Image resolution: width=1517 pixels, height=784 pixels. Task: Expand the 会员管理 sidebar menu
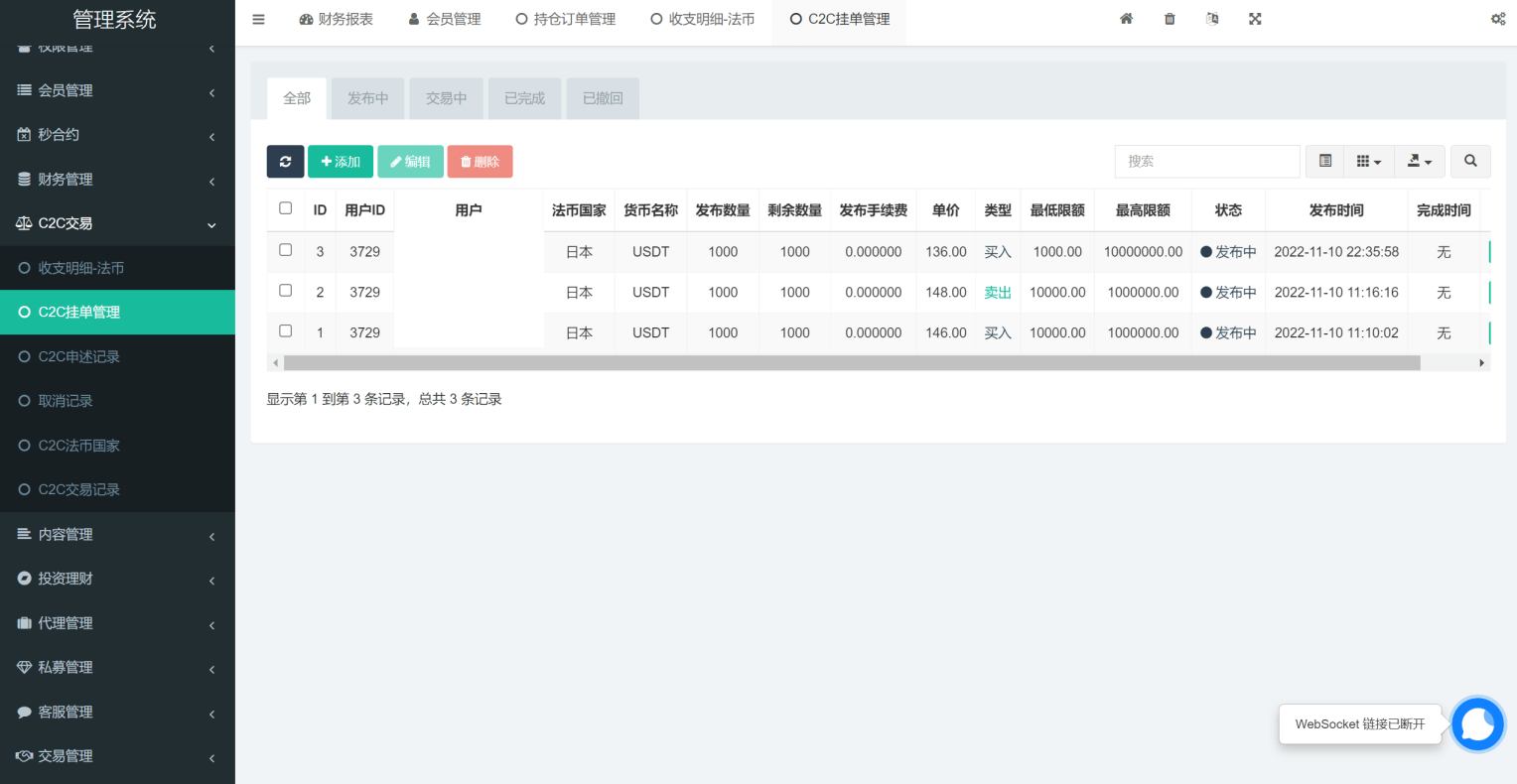pyautogui.click(x=117, y=90)
